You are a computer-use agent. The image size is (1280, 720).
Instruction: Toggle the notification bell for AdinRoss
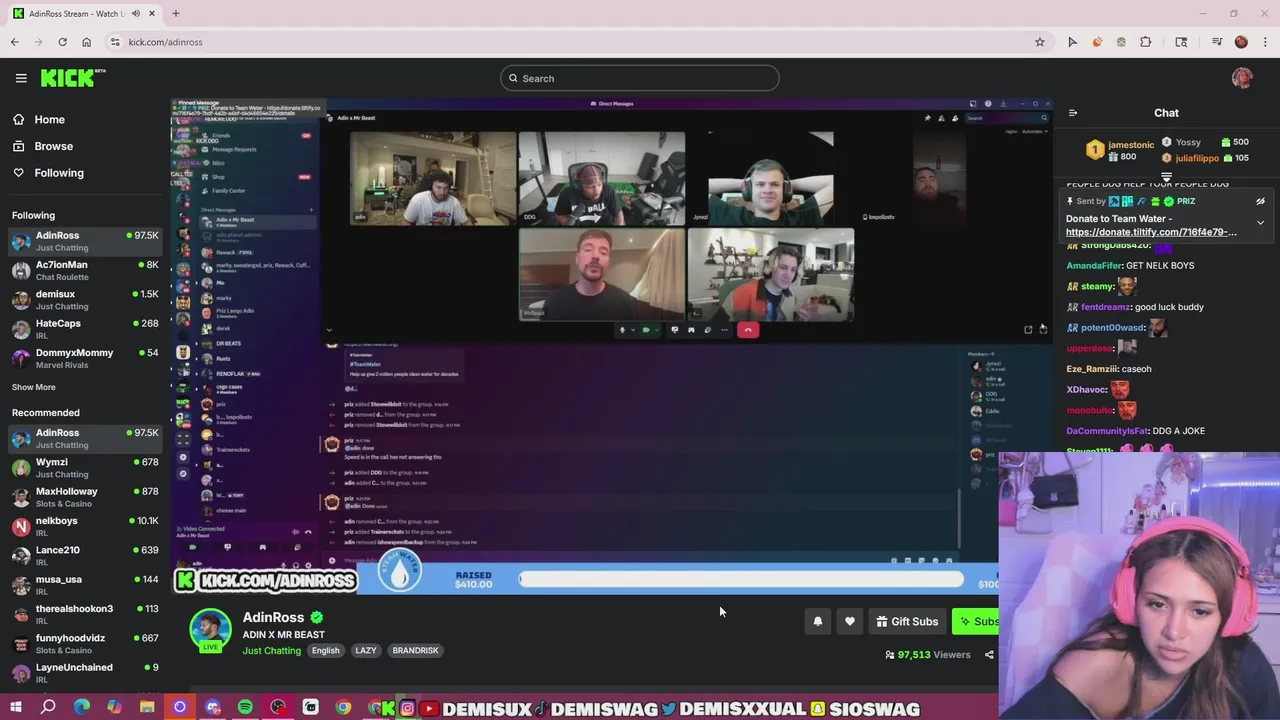[817, 621]
